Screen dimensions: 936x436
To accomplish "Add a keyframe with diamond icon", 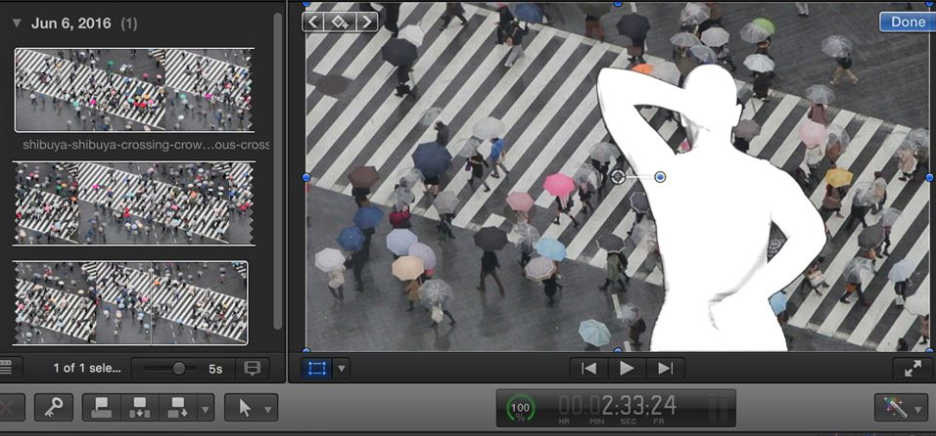I will 340,21.
